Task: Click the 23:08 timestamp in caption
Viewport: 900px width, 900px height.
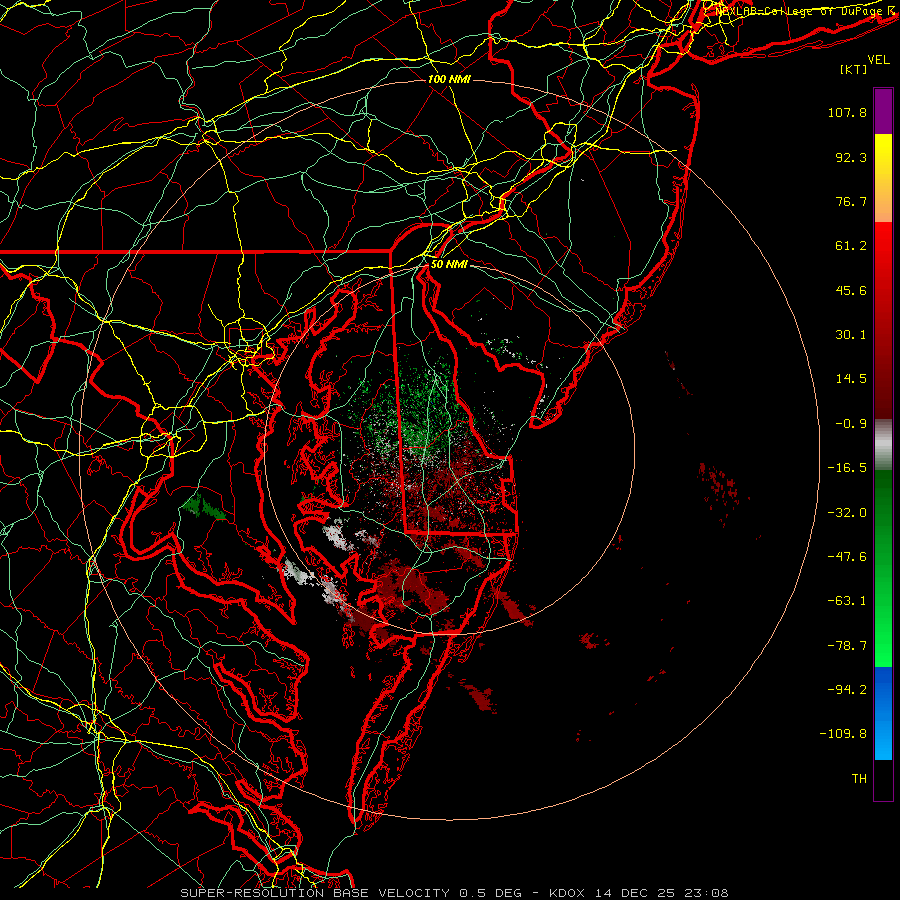Action: pos(707,893)
